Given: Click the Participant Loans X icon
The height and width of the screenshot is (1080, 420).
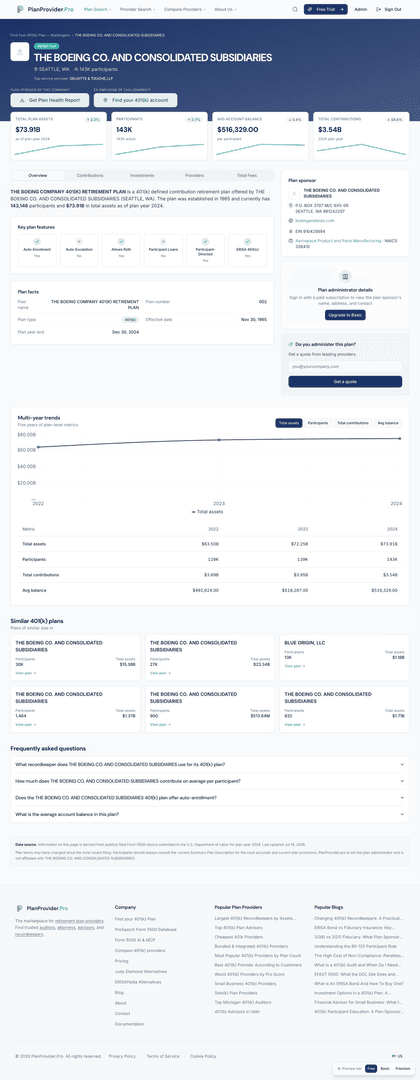Looking at the screenshot, I should (x=163, y=242).
